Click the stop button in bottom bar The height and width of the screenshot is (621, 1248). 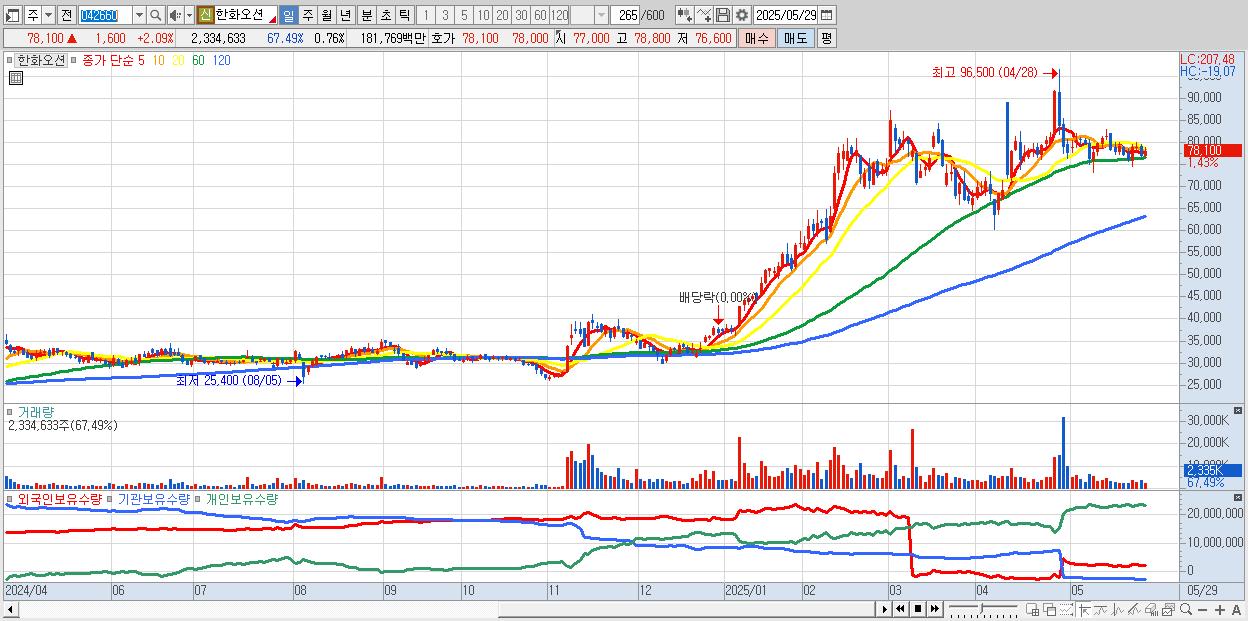918,609
